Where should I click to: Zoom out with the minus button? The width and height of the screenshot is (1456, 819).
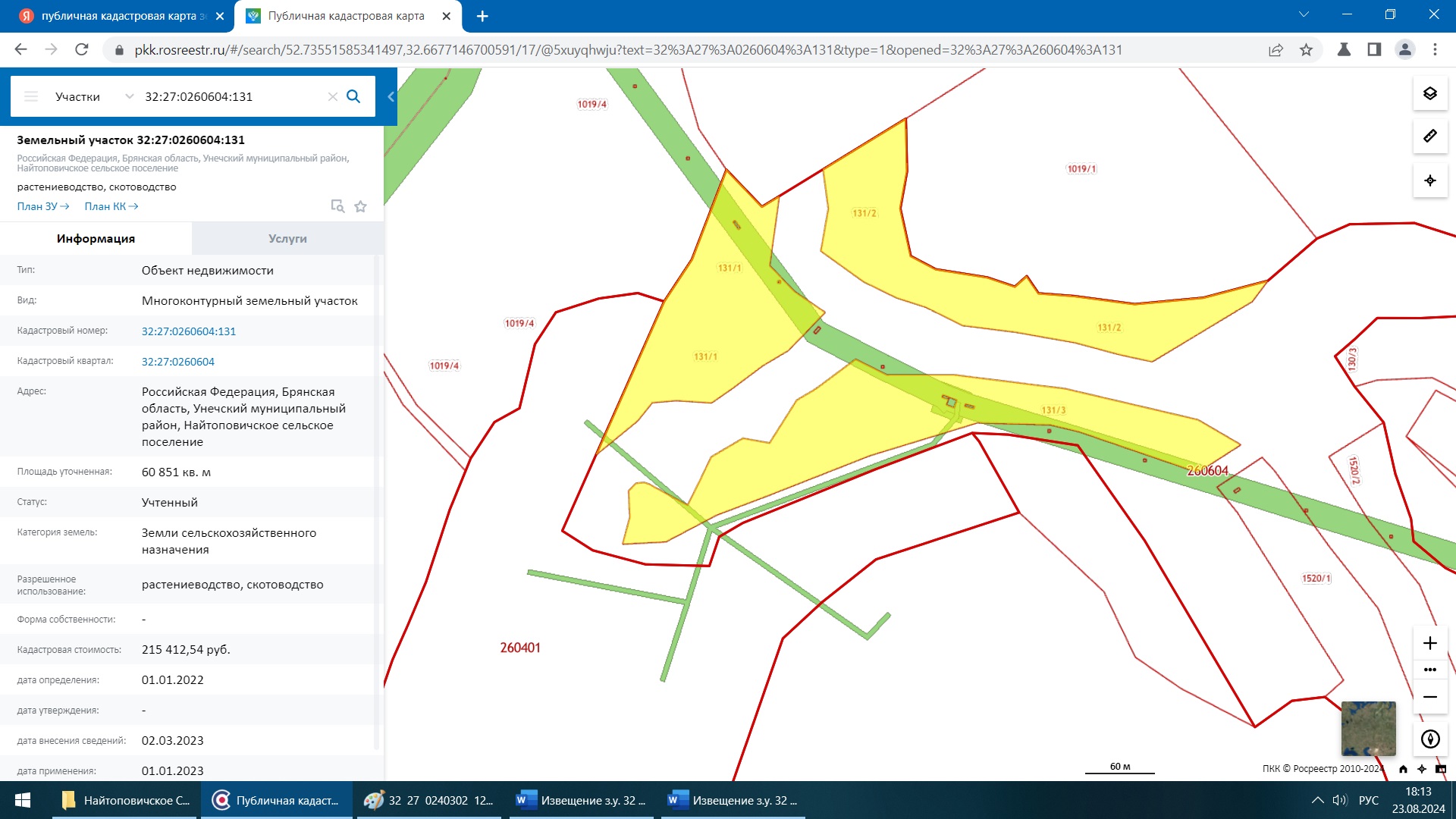[x=1429, y=697]
